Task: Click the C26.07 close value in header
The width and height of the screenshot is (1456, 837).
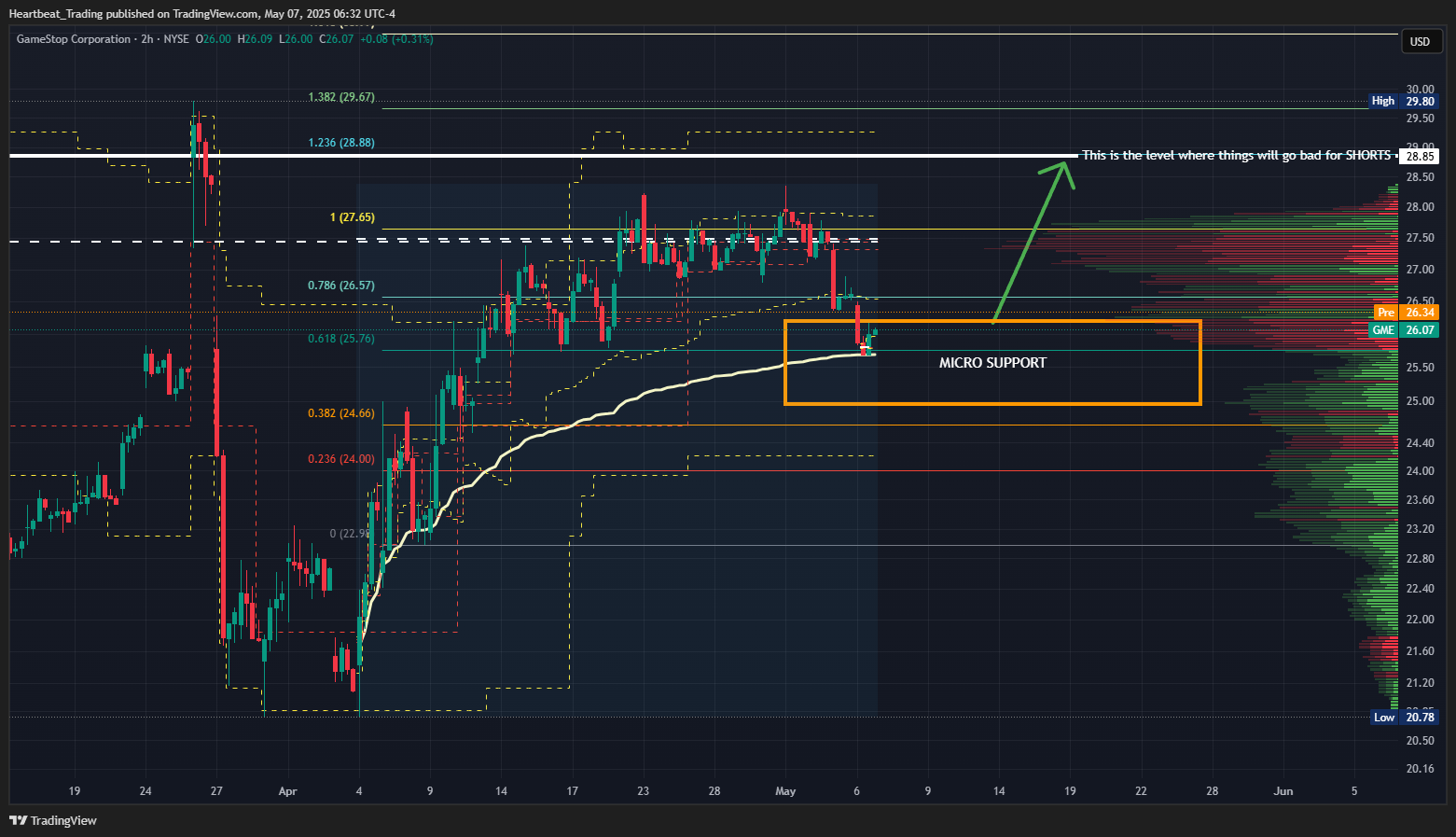Action: click(337, 39)
